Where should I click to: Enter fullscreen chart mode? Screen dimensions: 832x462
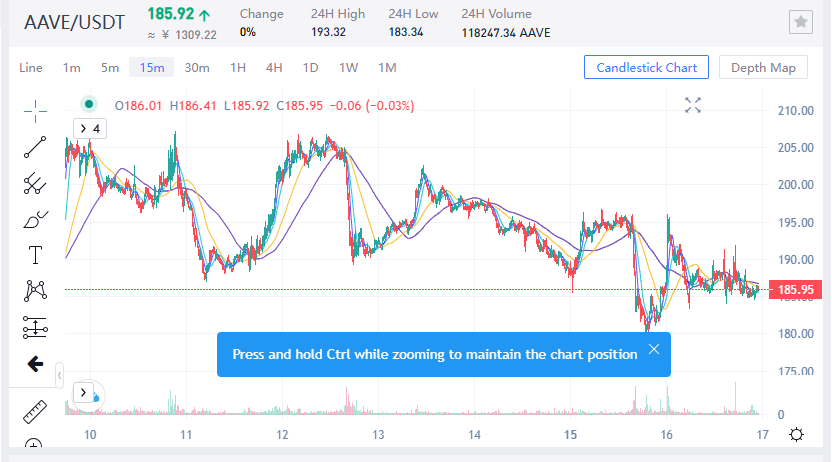692,105
